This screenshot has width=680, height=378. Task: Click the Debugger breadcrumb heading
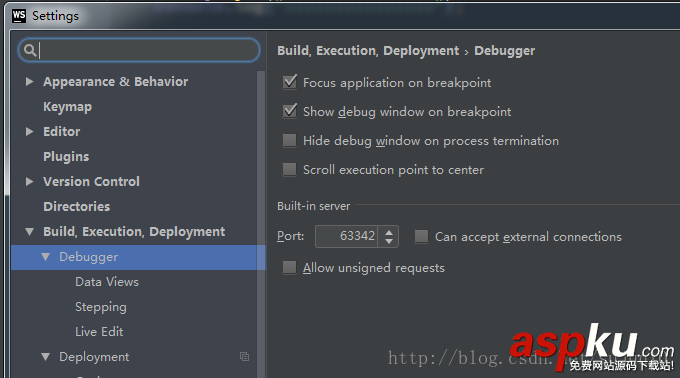coord(504,51)
